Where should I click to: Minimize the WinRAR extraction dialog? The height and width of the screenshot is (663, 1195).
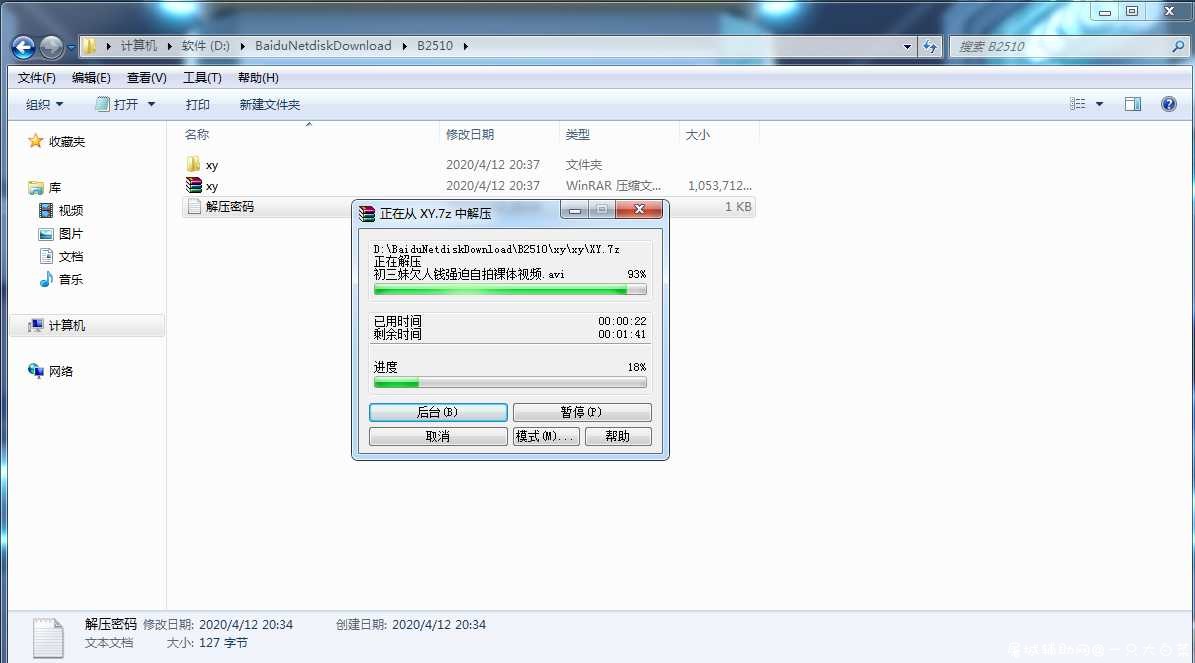(575, 210)
